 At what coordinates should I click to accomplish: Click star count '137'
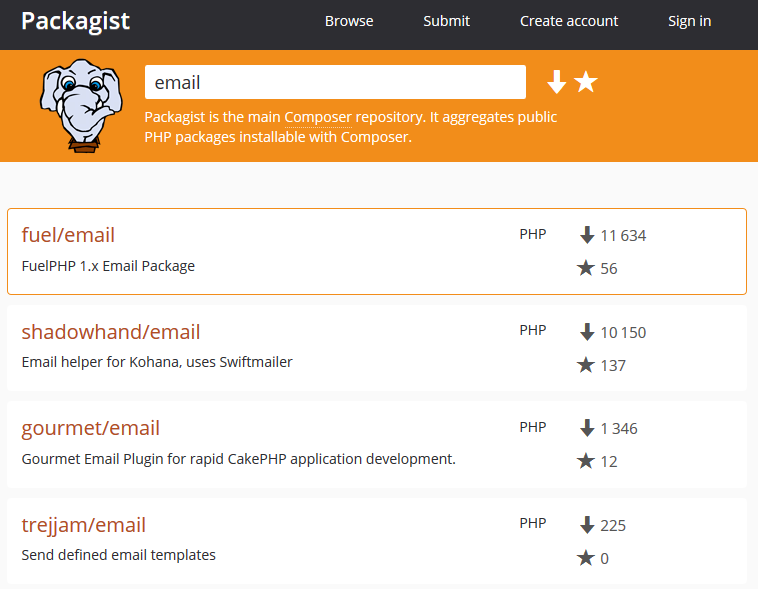click(613, 366)
